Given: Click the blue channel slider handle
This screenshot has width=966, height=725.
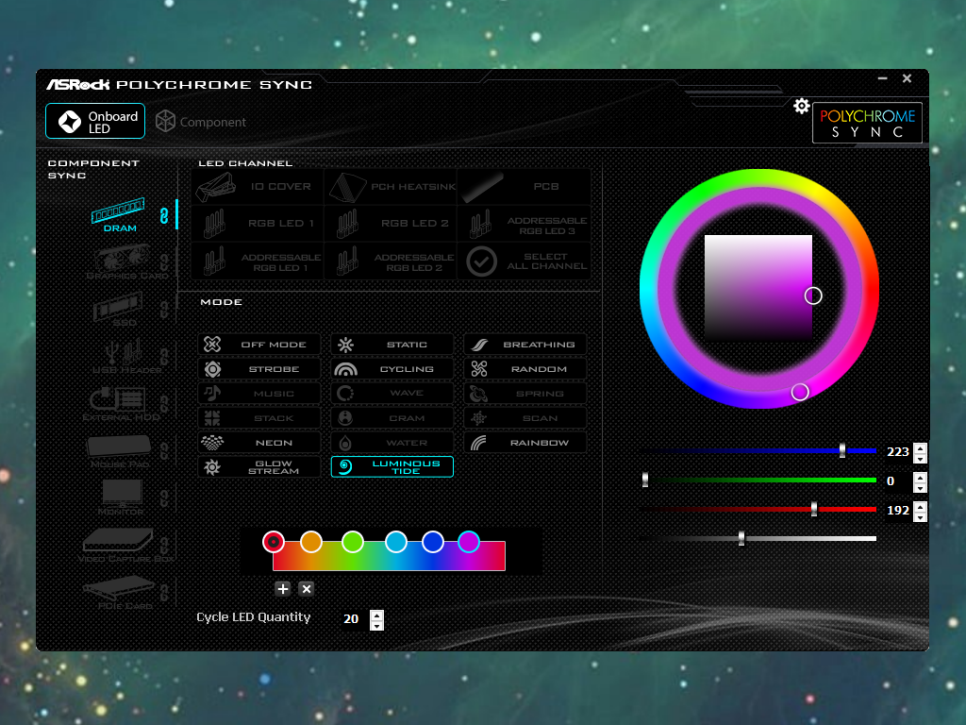Looking at the screenshot, I should [x=842, y=451].
